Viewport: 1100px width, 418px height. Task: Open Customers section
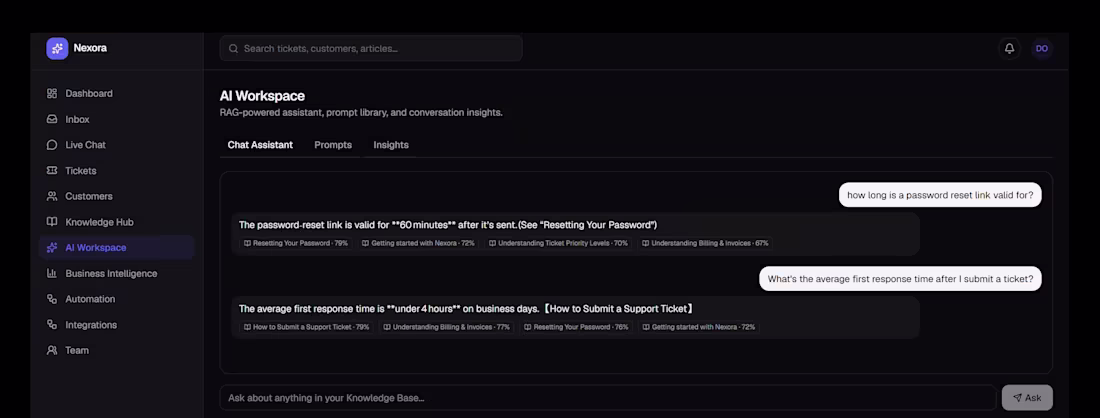tap(116, 196)
